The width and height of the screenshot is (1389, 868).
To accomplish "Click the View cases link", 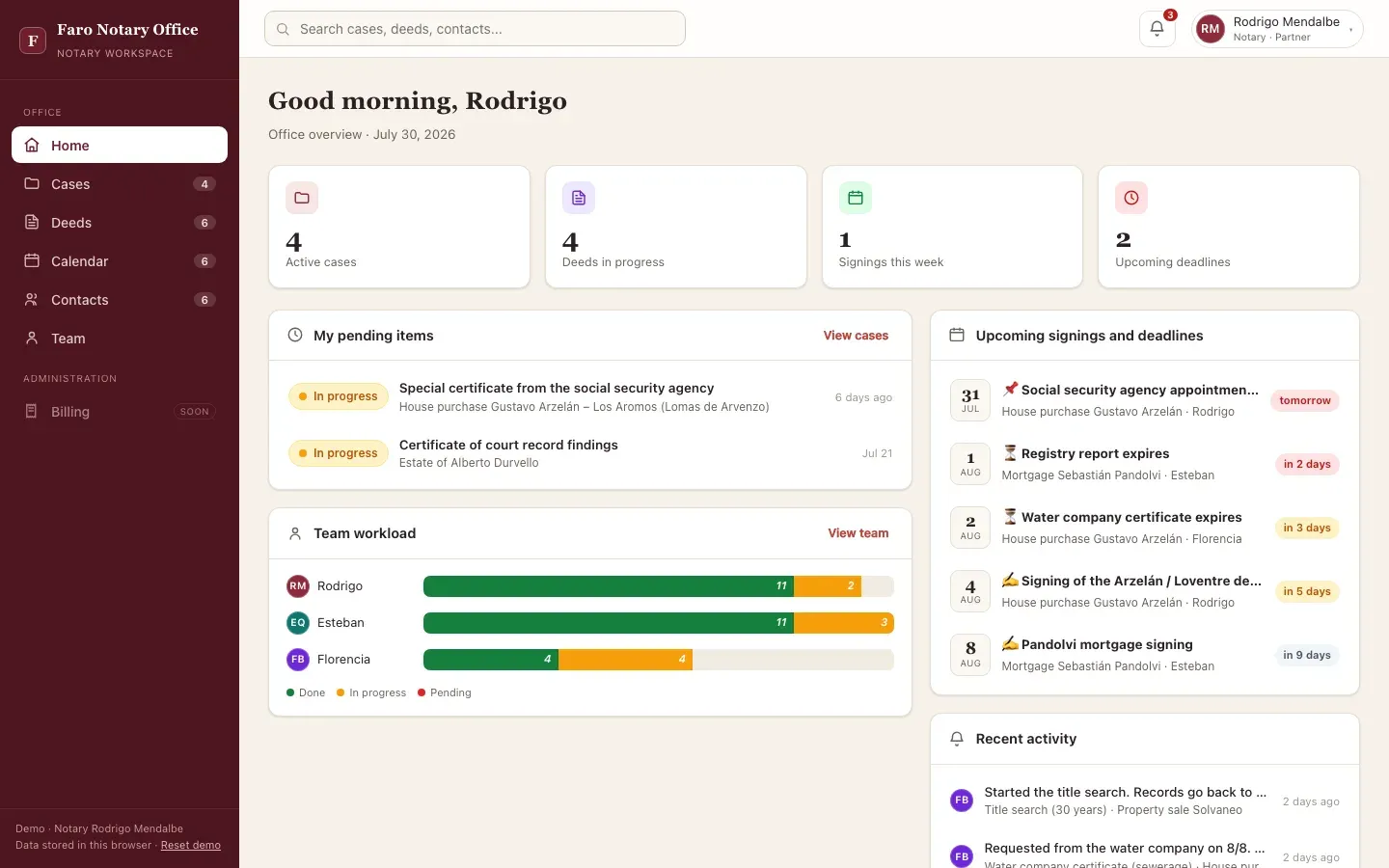I will pos(856,336).
